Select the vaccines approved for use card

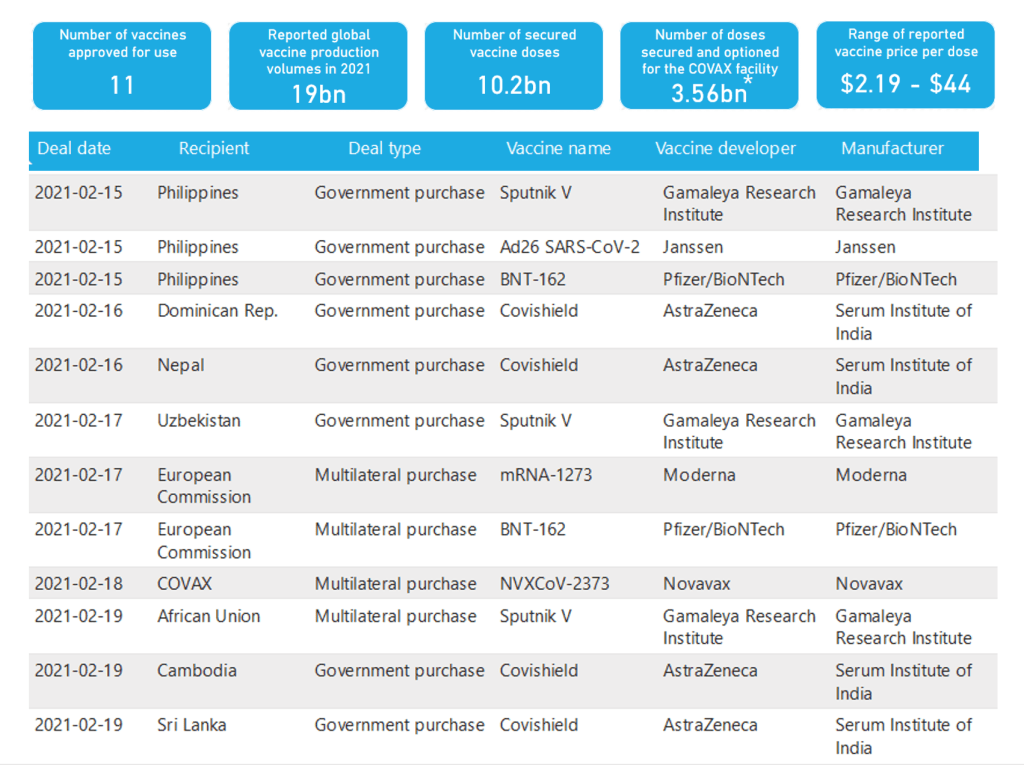tap(122, 65)
